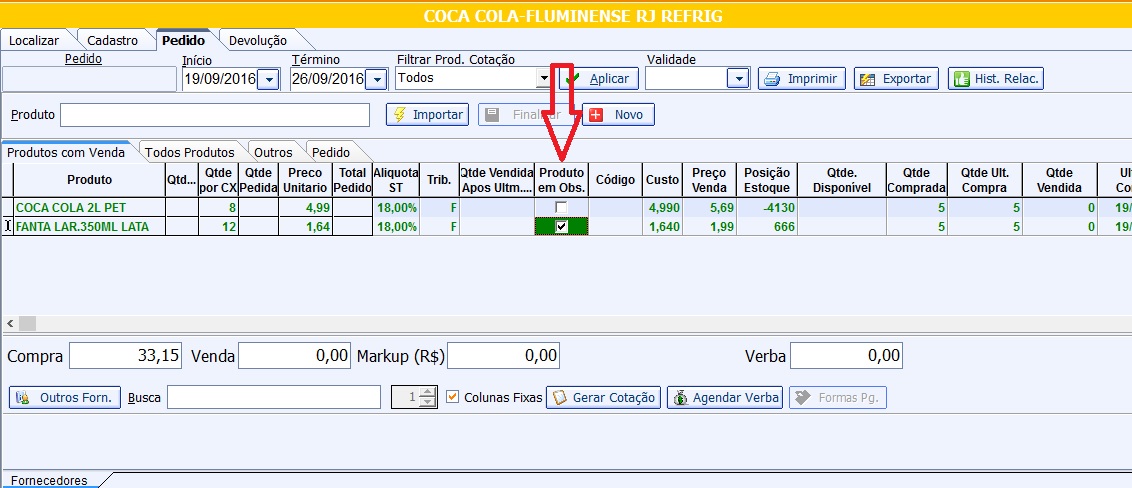
Task: Click the Outros Forn. button
Action: (65, 398)
